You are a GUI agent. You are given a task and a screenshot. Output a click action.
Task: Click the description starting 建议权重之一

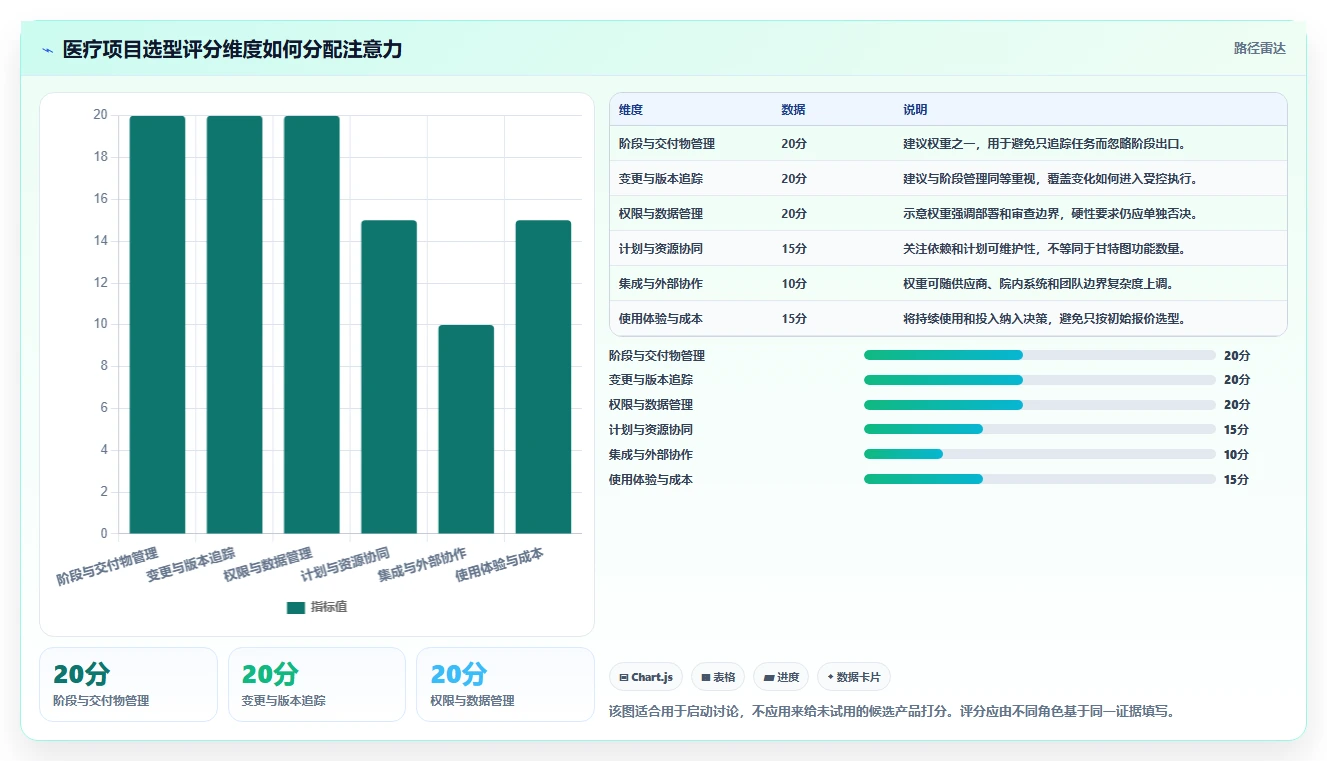pyautogui.click(x=1044, y=144)
